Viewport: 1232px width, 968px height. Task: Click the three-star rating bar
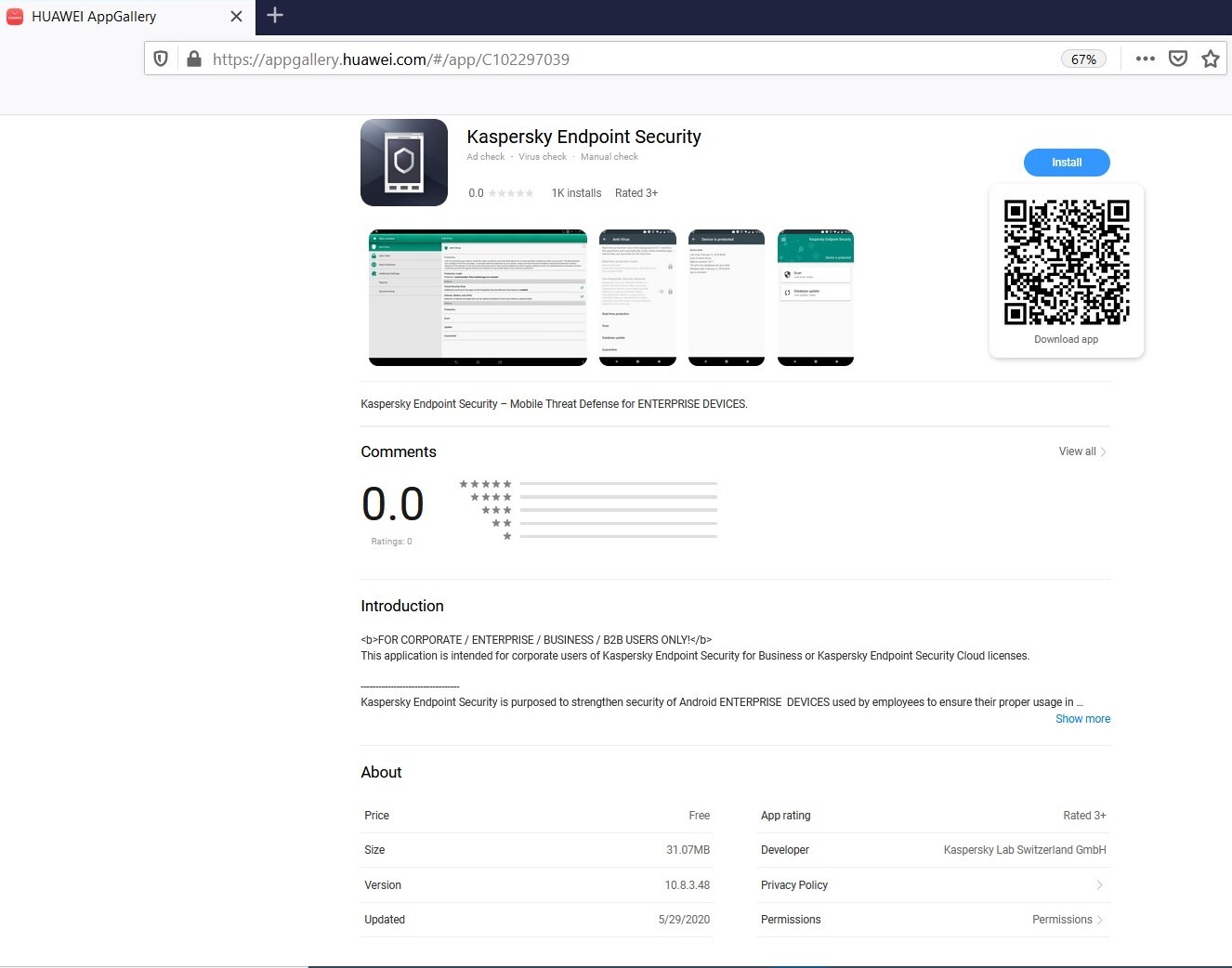[x=618, y=510]
